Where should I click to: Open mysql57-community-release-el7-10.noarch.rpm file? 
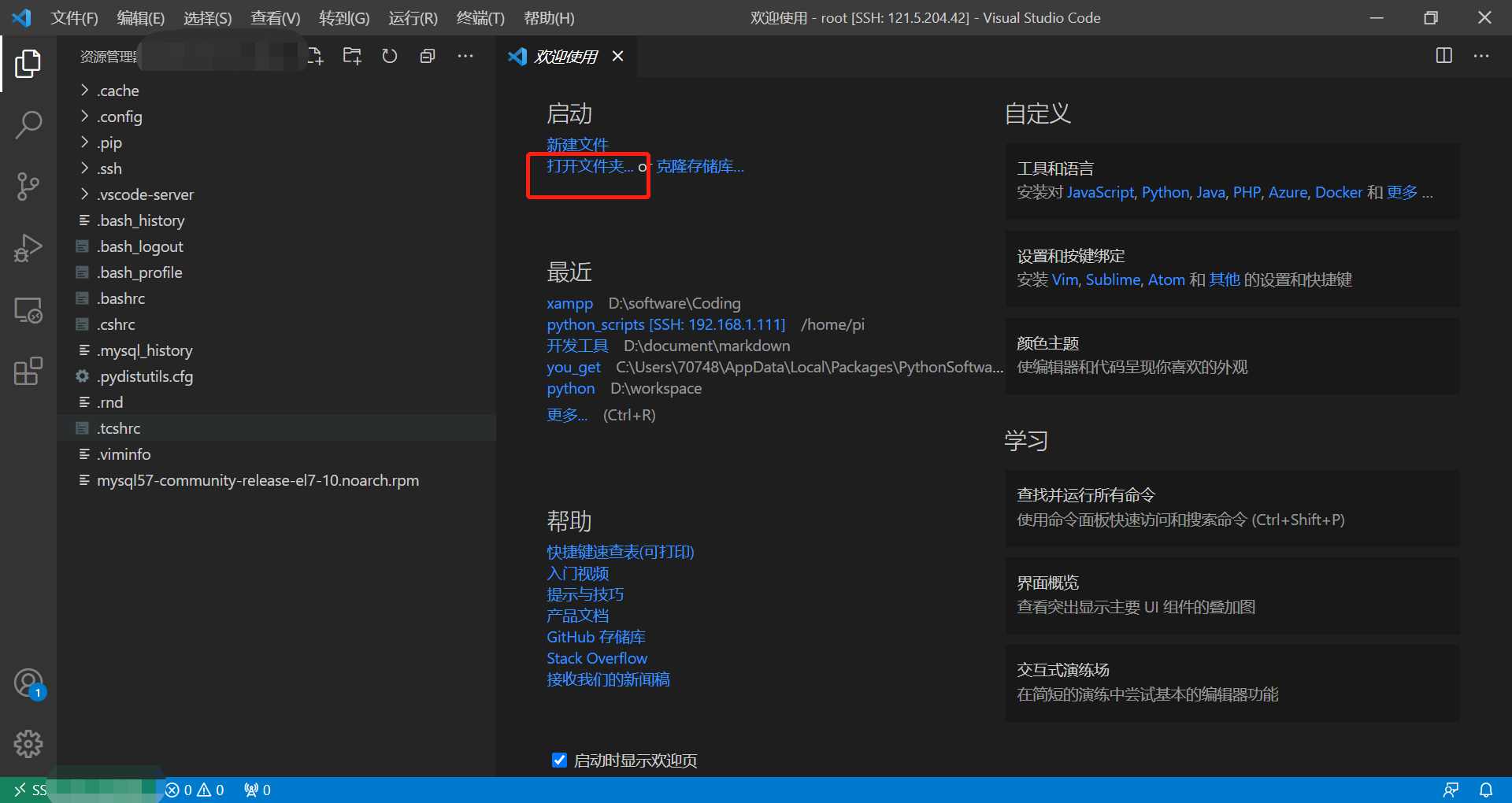tap(276, 480)
